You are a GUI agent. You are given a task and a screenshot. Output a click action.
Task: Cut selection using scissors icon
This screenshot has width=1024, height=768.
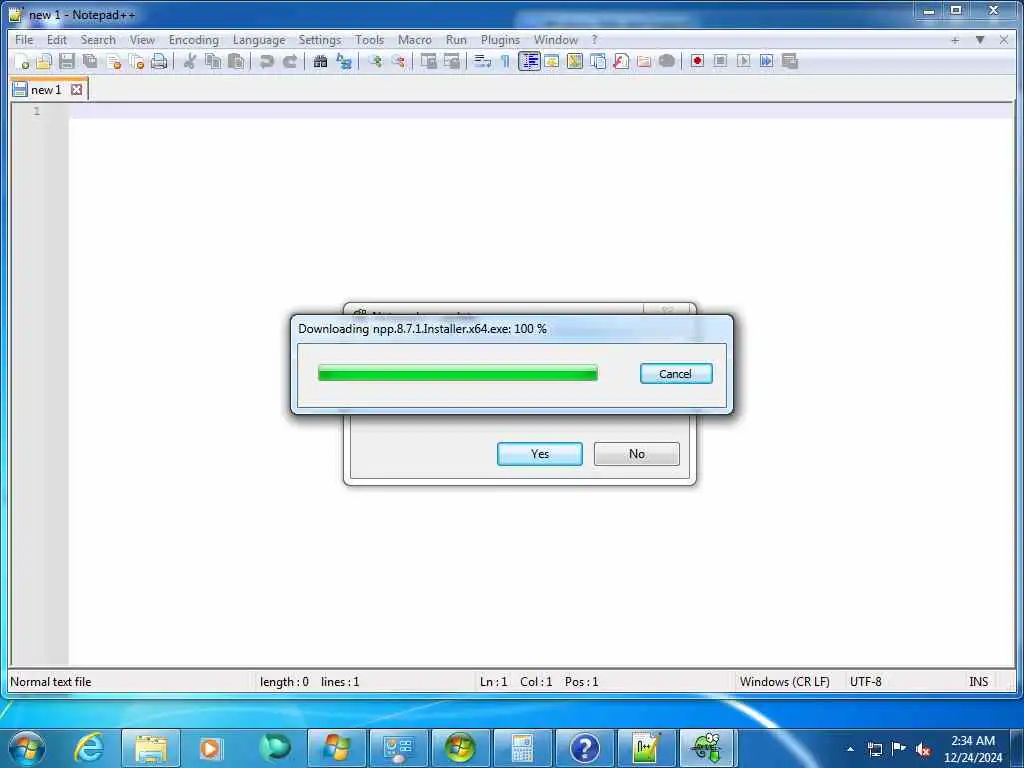(189, 61)
